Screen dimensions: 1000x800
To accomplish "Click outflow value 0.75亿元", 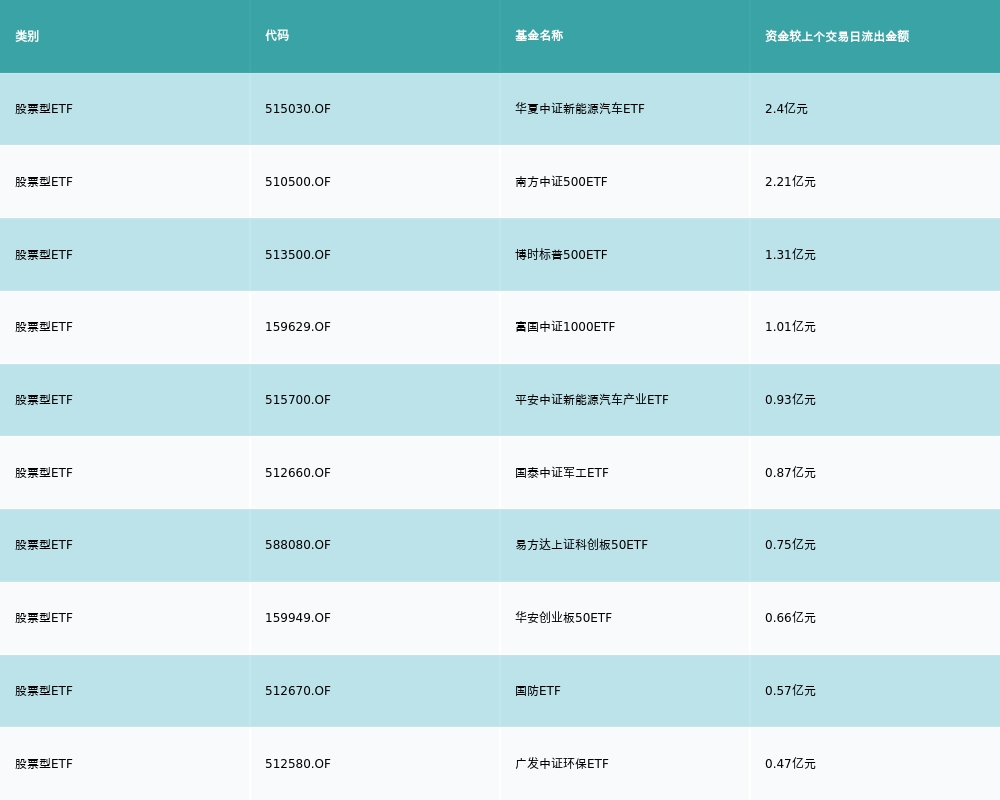I will [x=790, y=545].
